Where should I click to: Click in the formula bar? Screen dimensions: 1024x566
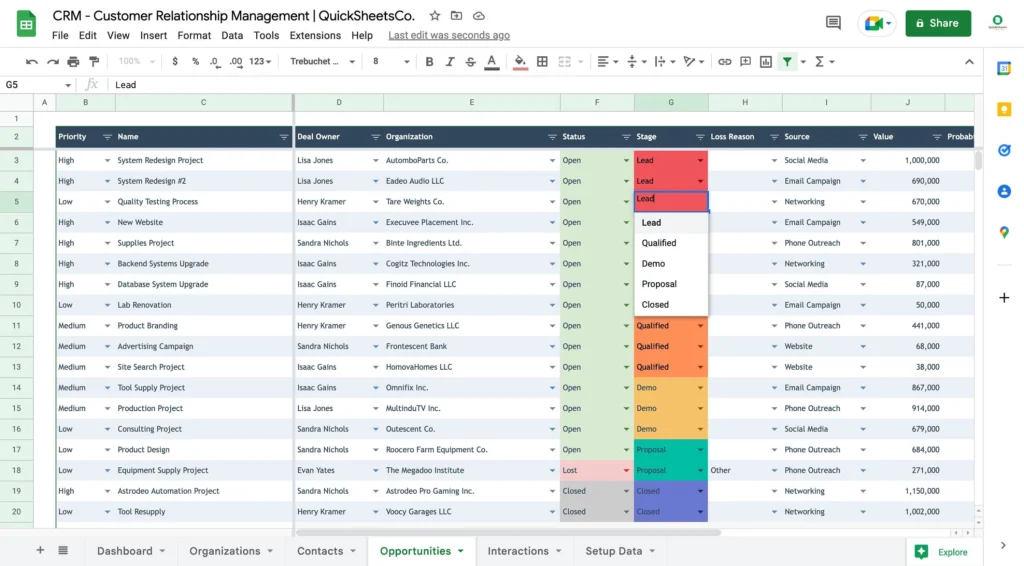click(545, 85)
